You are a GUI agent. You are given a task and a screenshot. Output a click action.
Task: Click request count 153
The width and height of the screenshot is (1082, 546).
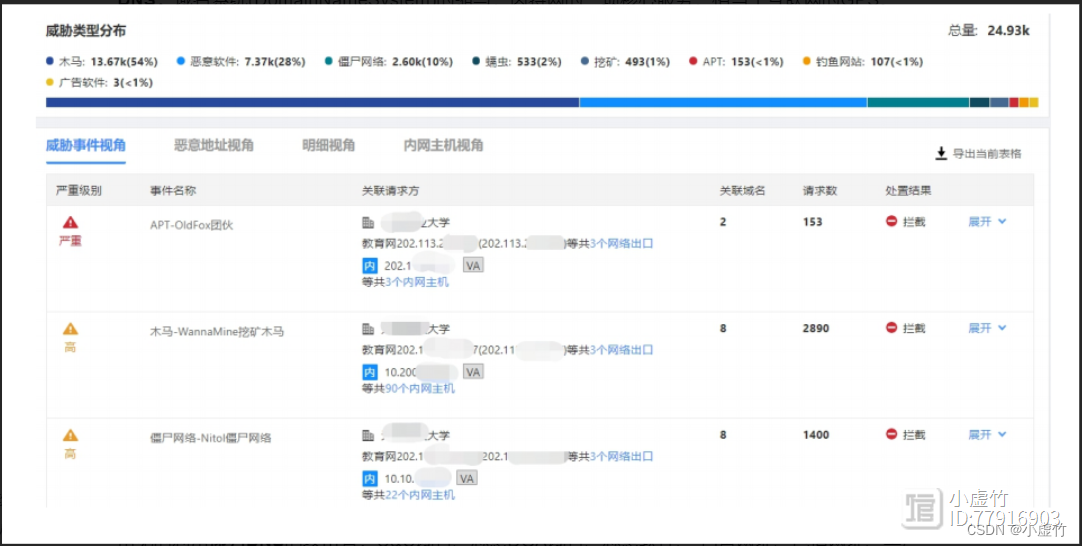[x=812, y=222]
